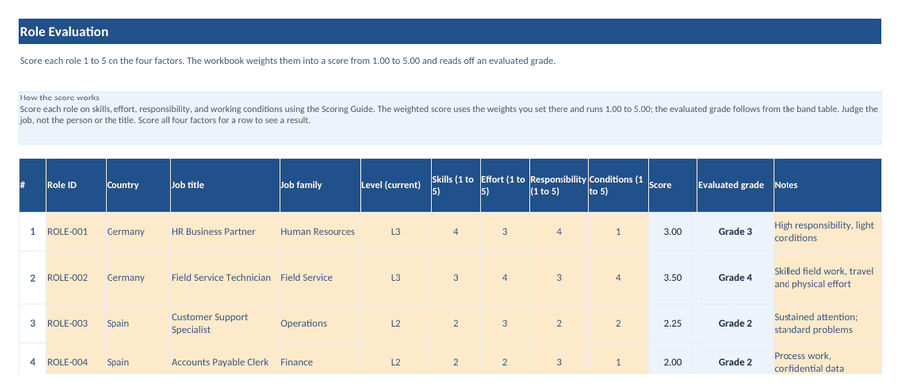Select the Effort score for Customer Support Specialist
Screen dimensions: 900x390
point(505,323)
